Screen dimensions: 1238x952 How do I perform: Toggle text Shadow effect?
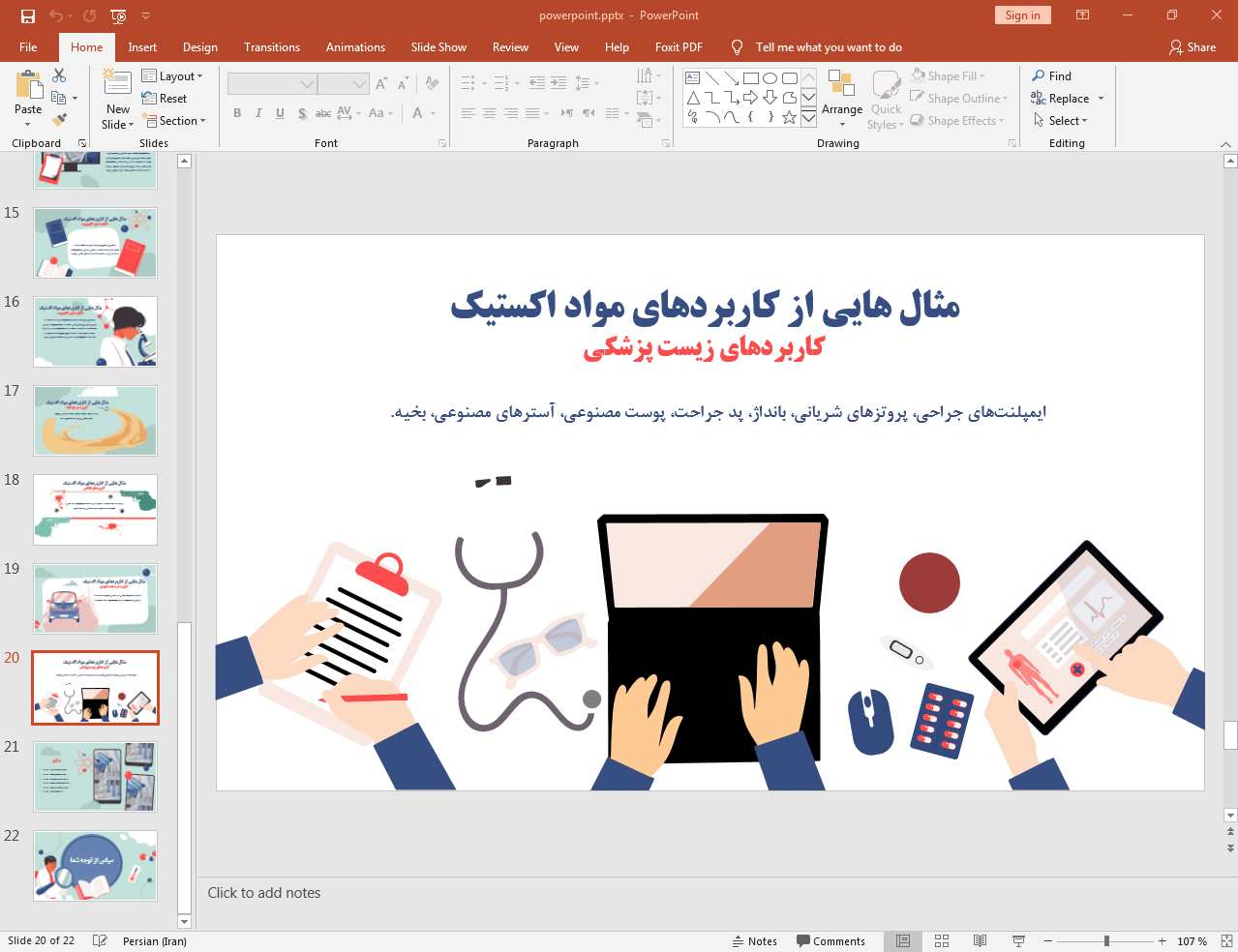[x=302, y=113]
